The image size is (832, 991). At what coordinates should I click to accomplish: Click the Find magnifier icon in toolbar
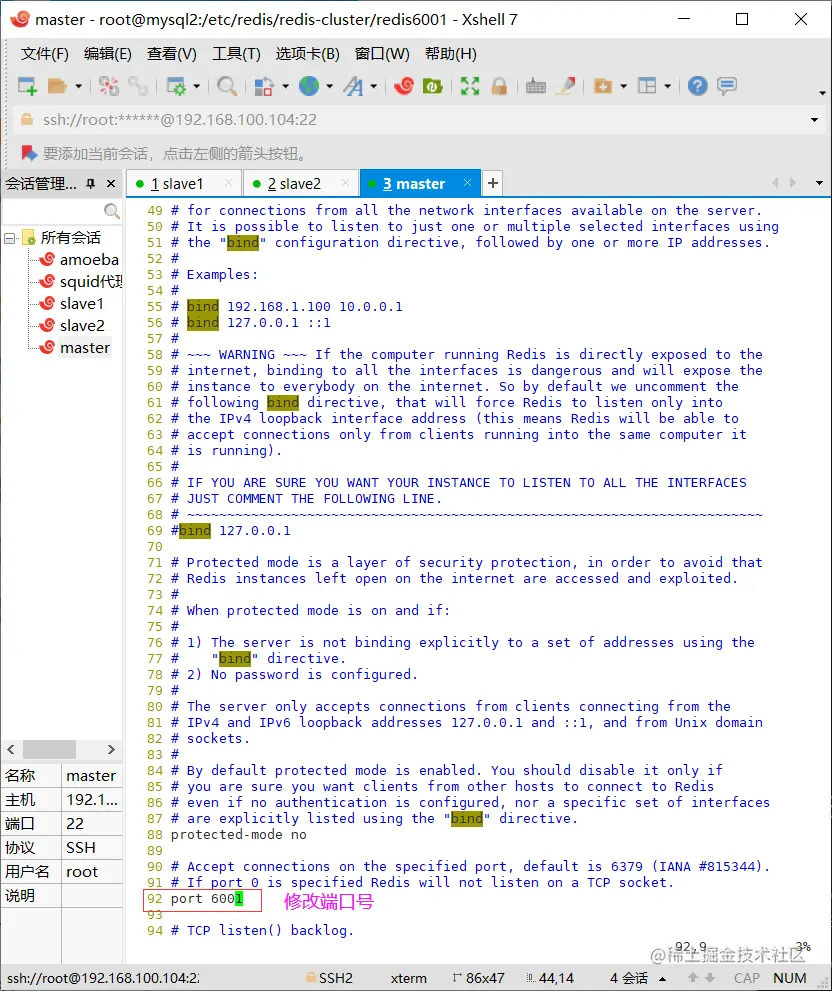226,86
